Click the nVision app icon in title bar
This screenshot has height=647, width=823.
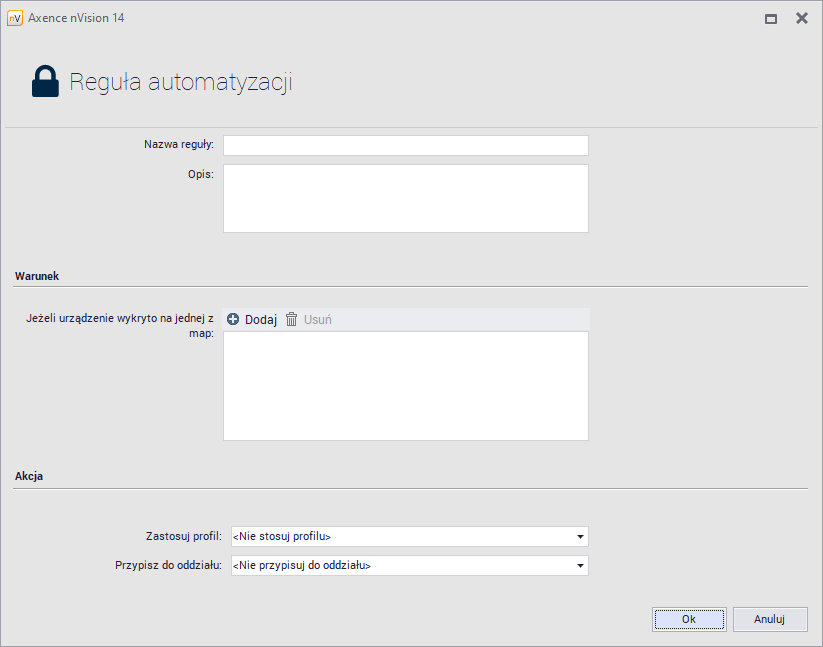14,18
